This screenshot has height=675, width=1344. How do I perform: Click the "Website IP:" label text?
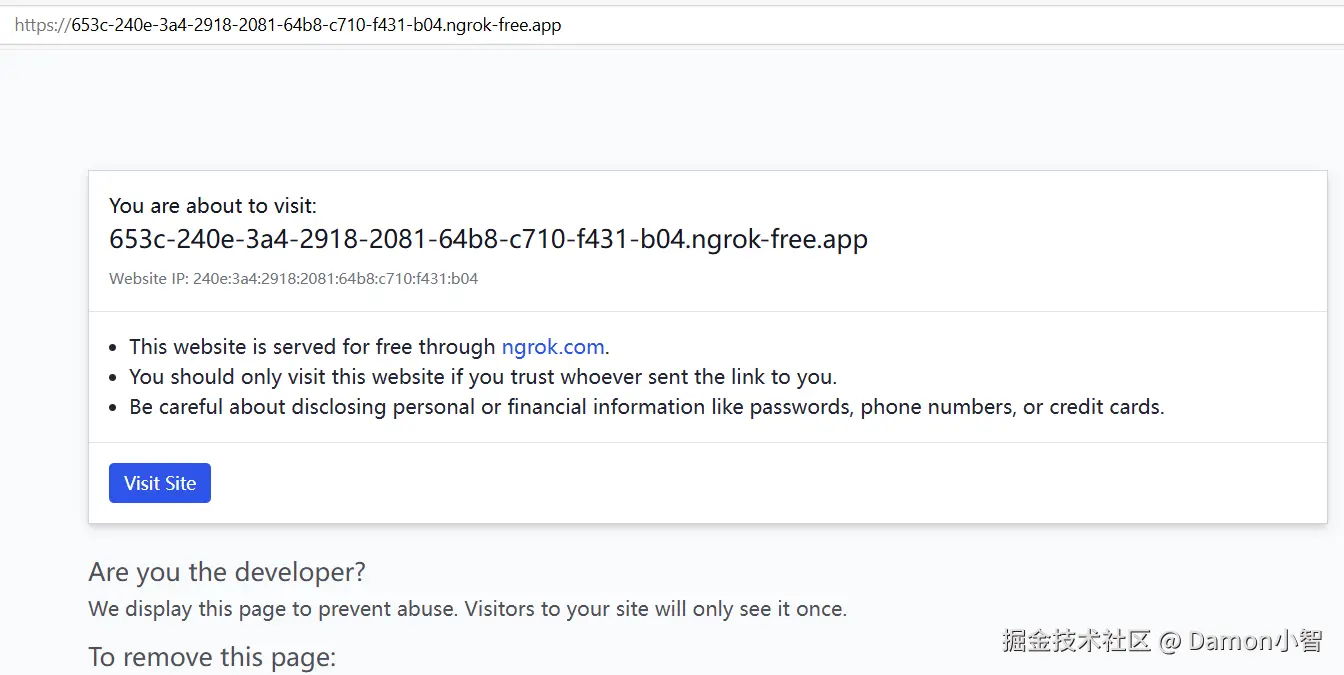coord(149,279)
